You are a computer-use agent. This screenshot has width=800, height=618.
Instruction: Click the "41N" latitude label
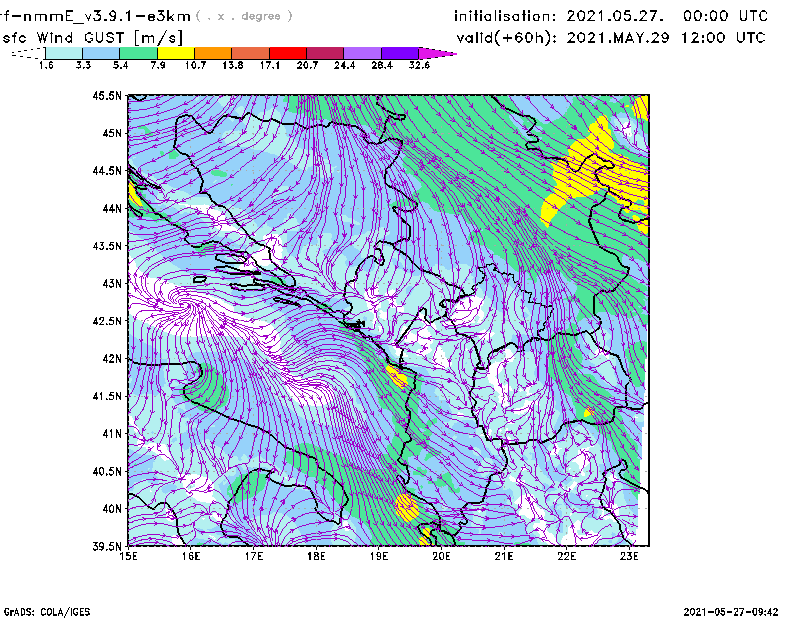coord(112,434)
